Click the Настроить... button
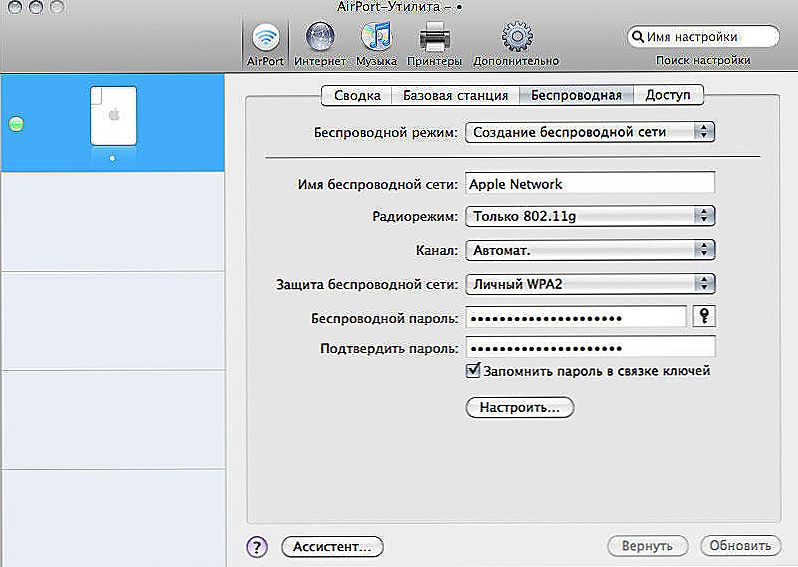This screenshot has width=798, height=567. (x=520, y=407)
